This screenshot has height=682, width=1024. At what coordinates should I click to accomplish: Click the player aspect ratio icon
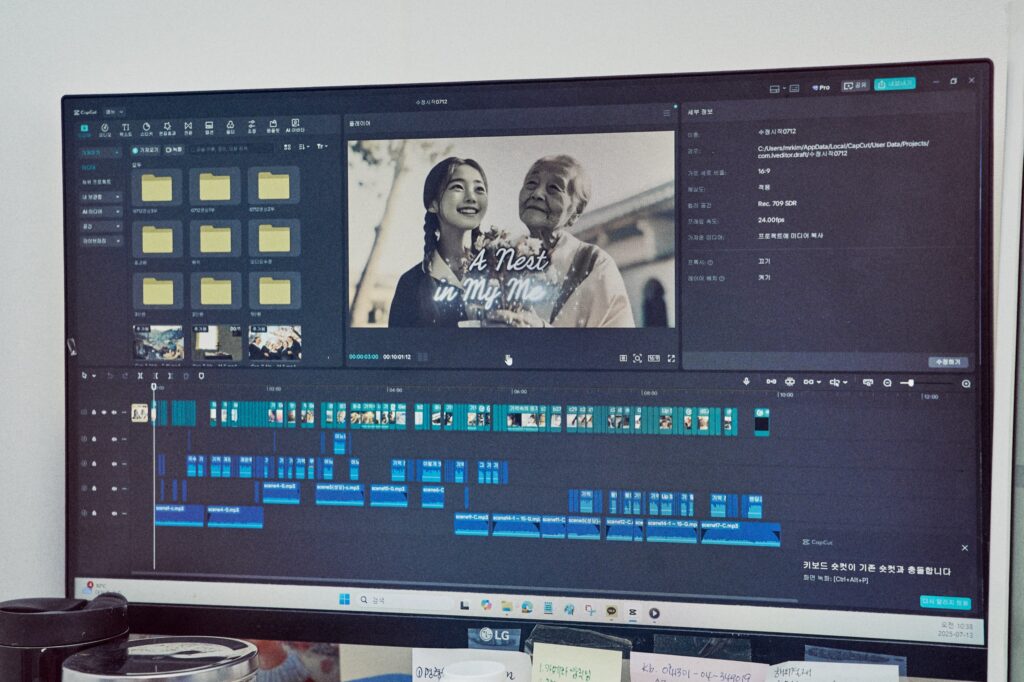click(x=653, y=359)
